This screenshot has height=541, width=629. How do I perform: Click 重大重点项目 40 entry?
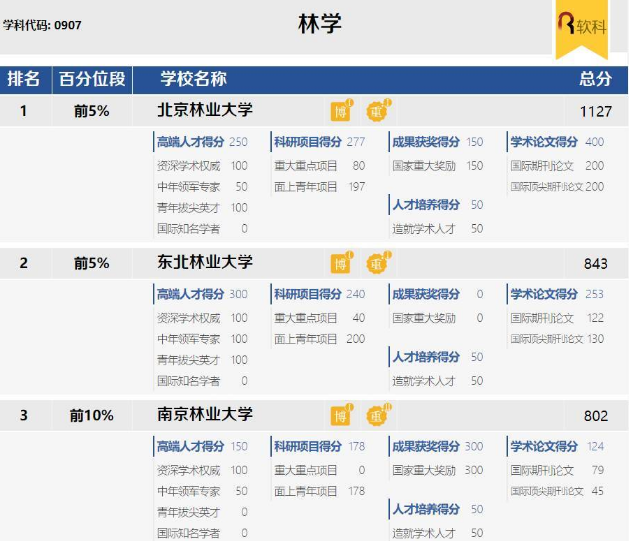(320, 318)
